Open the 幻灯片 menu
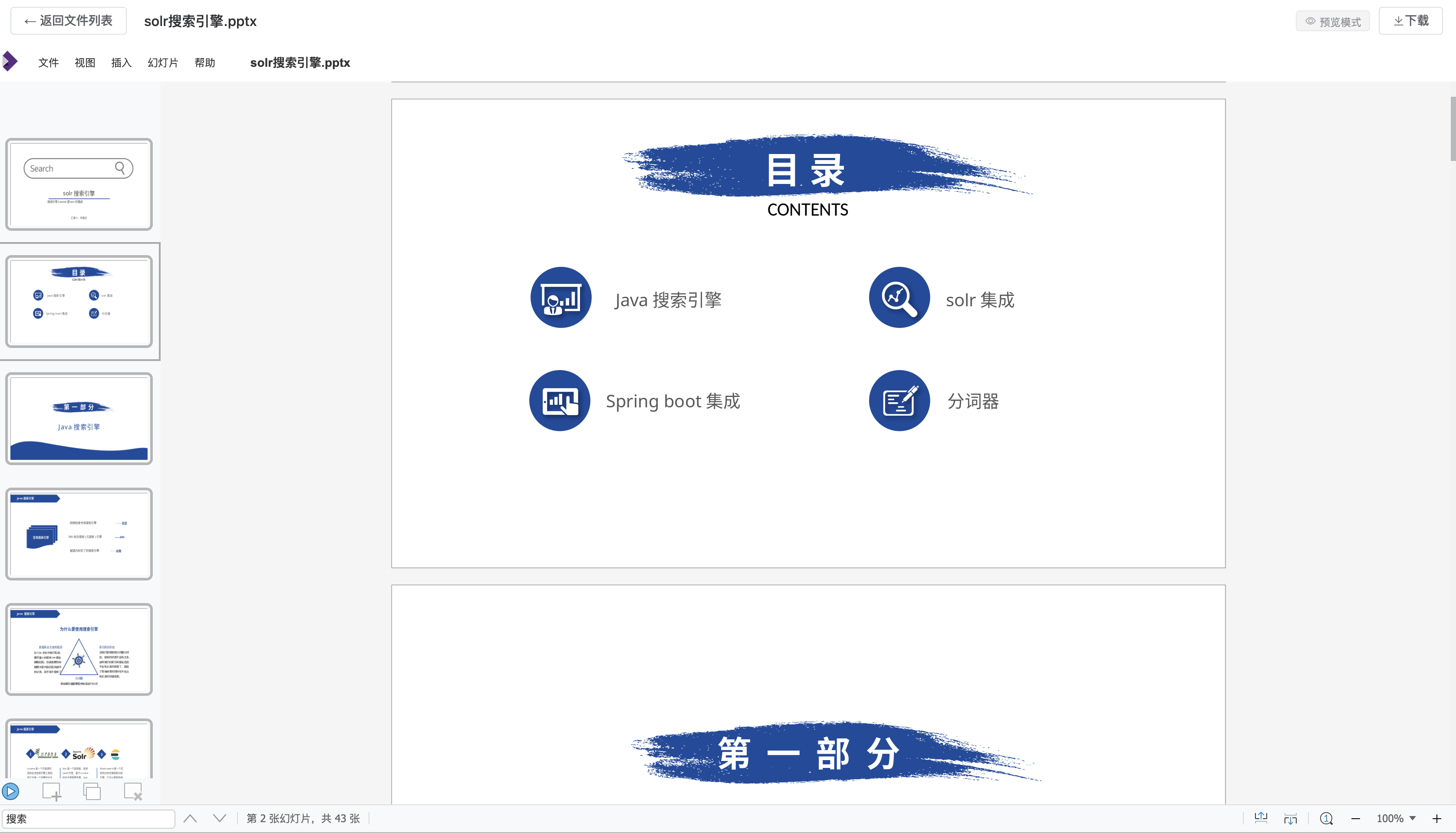The image size is (1456, 833). click(x=162, y=62)
